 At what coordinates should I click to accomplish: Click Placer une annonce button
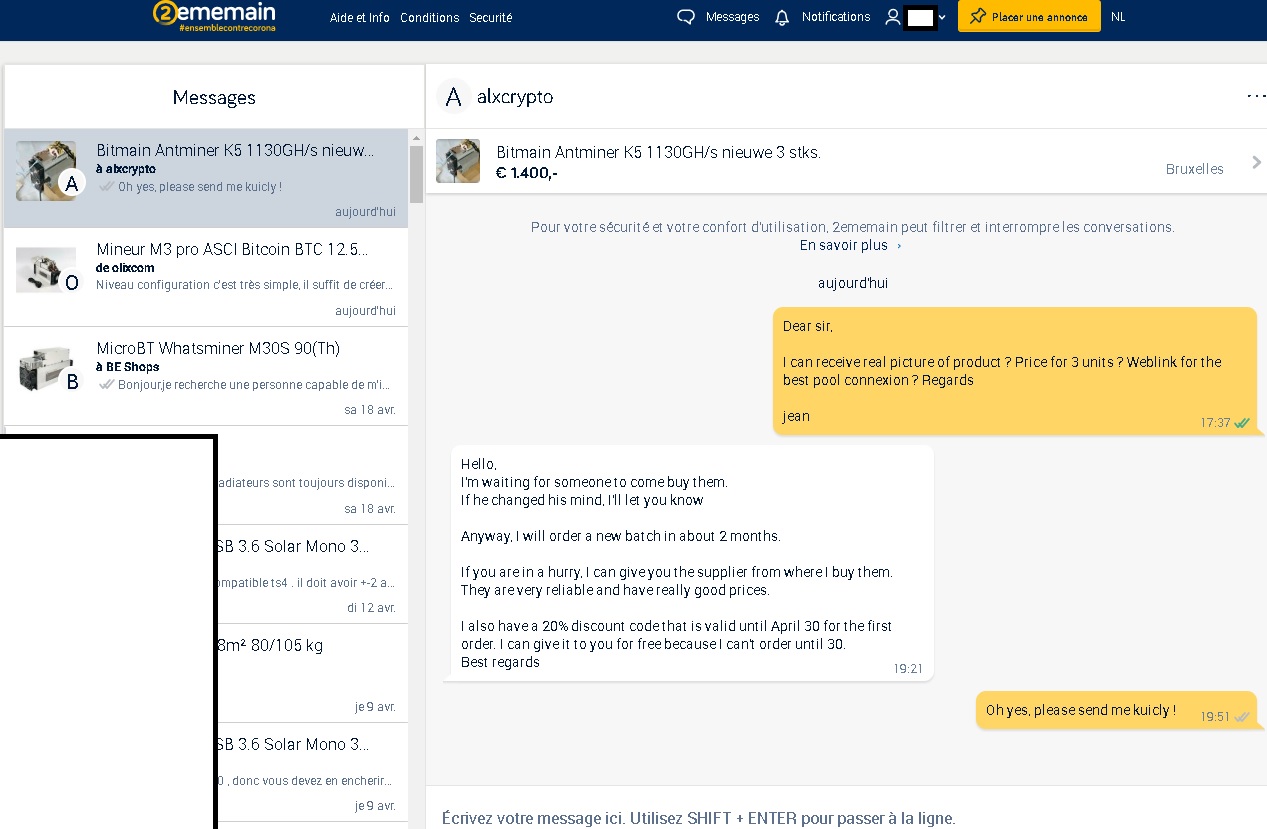pos(1029,17)
